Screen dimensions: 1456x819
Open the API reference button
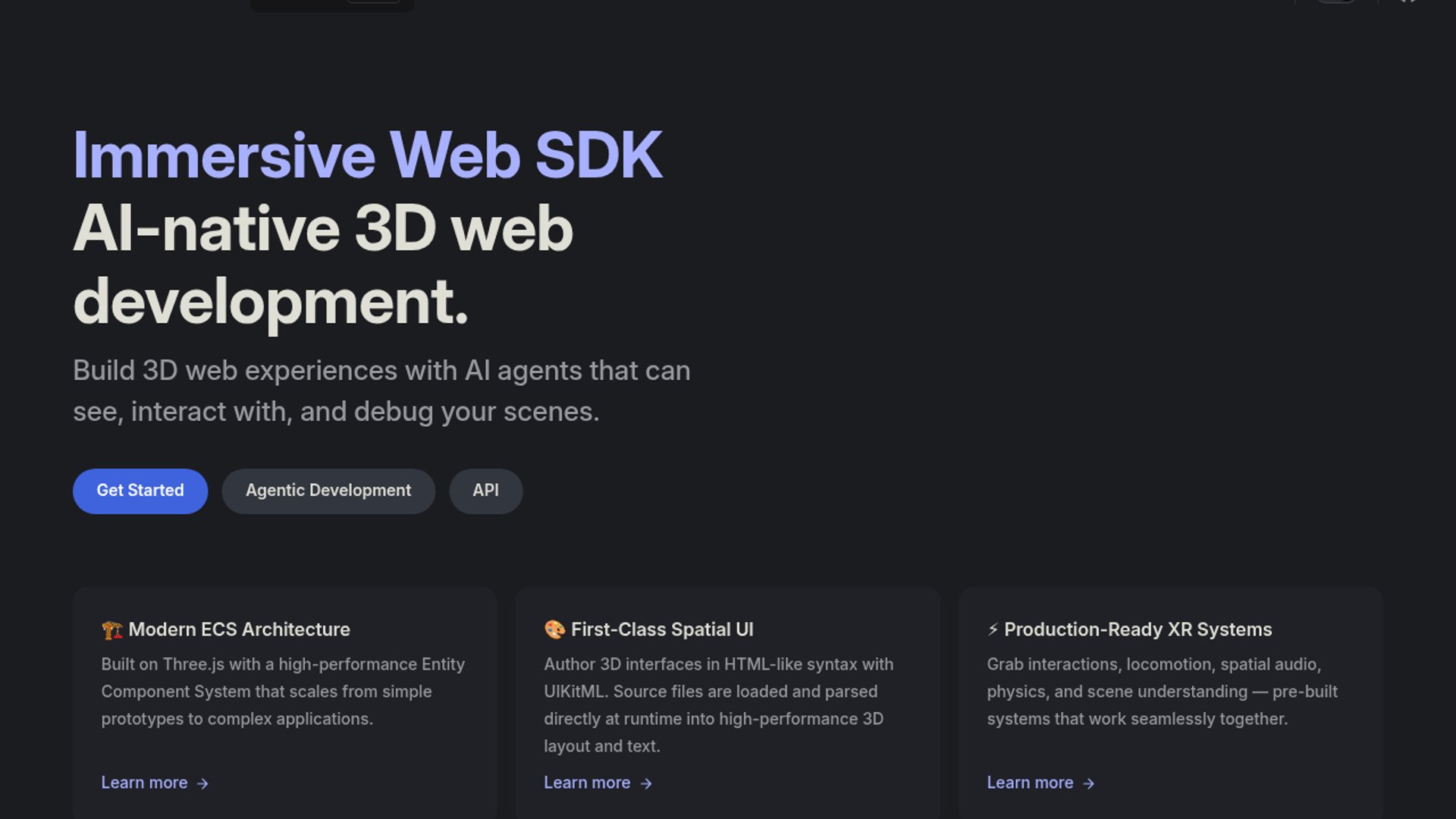(486, 491)
